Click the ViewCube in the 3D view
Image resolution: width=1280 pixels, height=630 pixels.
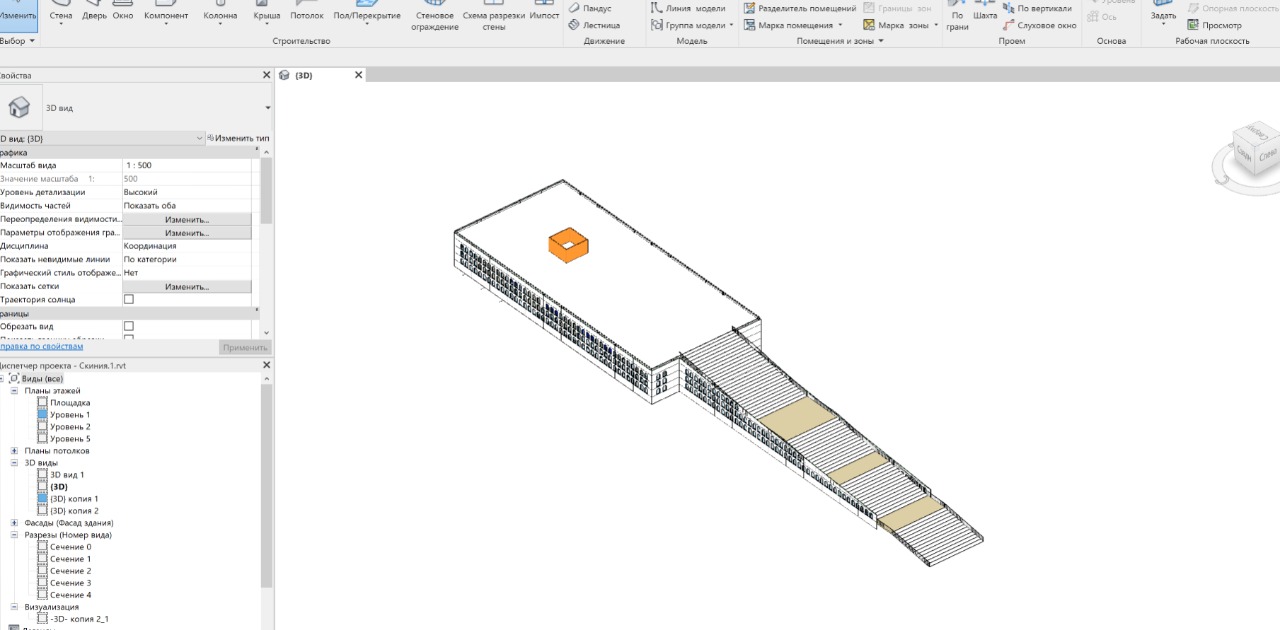(1254, 152)
